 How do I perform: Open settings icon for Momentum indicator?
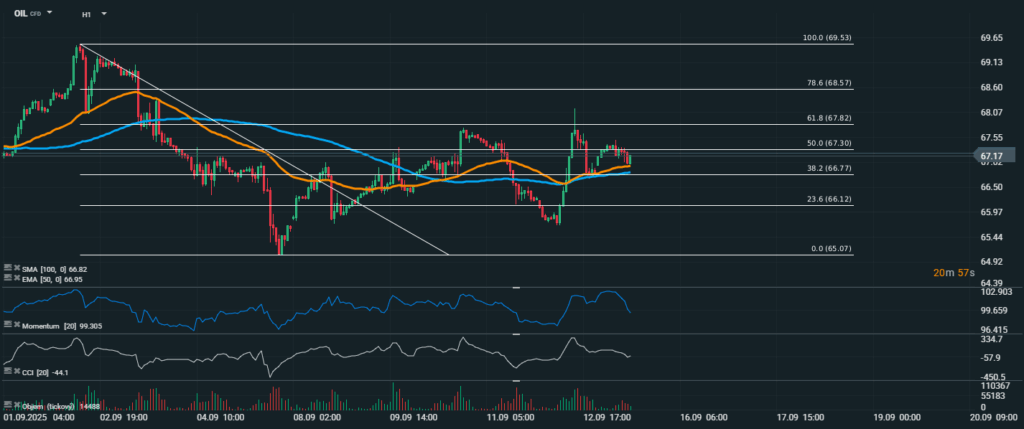point(7,325)
